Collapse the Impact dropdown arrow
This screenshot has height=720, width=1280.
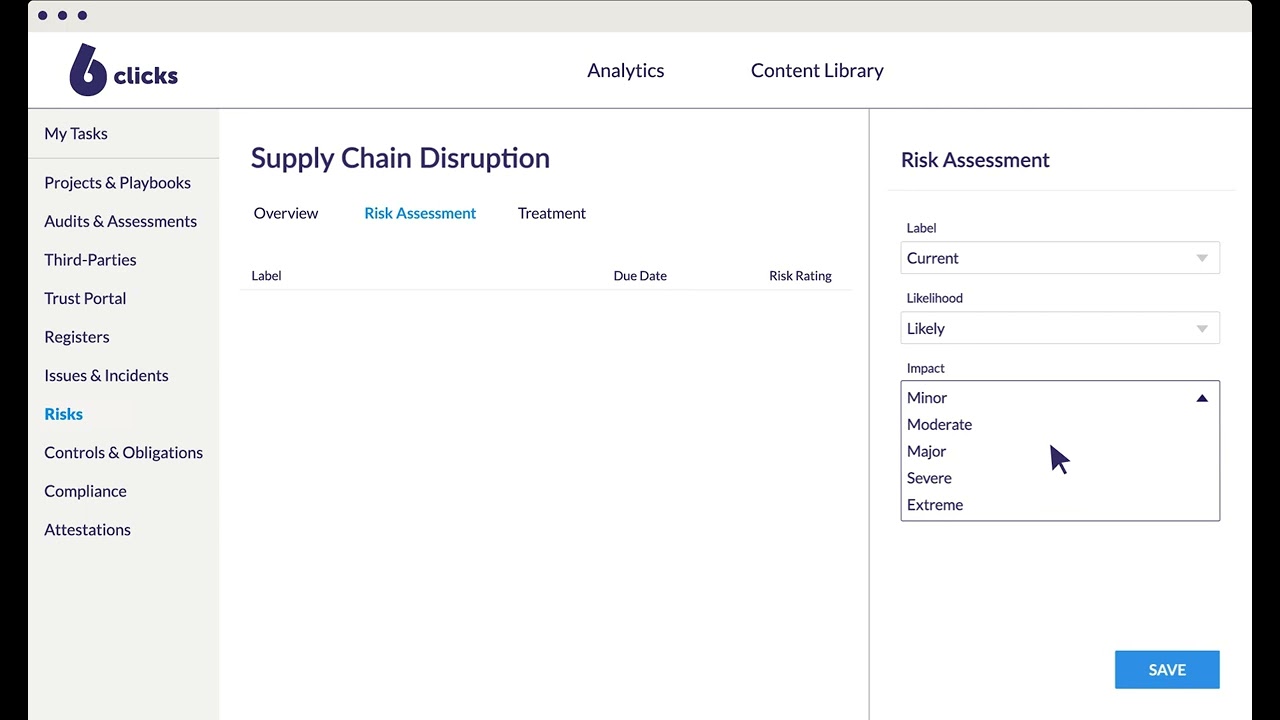1202,398
